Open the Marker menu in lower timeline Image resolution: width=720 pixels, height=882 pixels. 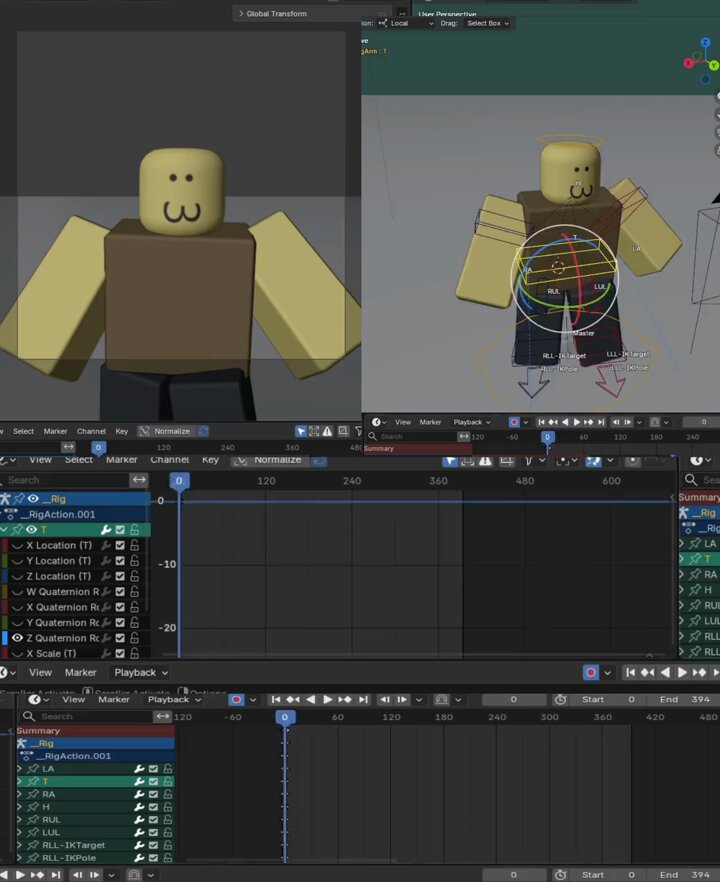coord(114,699)
